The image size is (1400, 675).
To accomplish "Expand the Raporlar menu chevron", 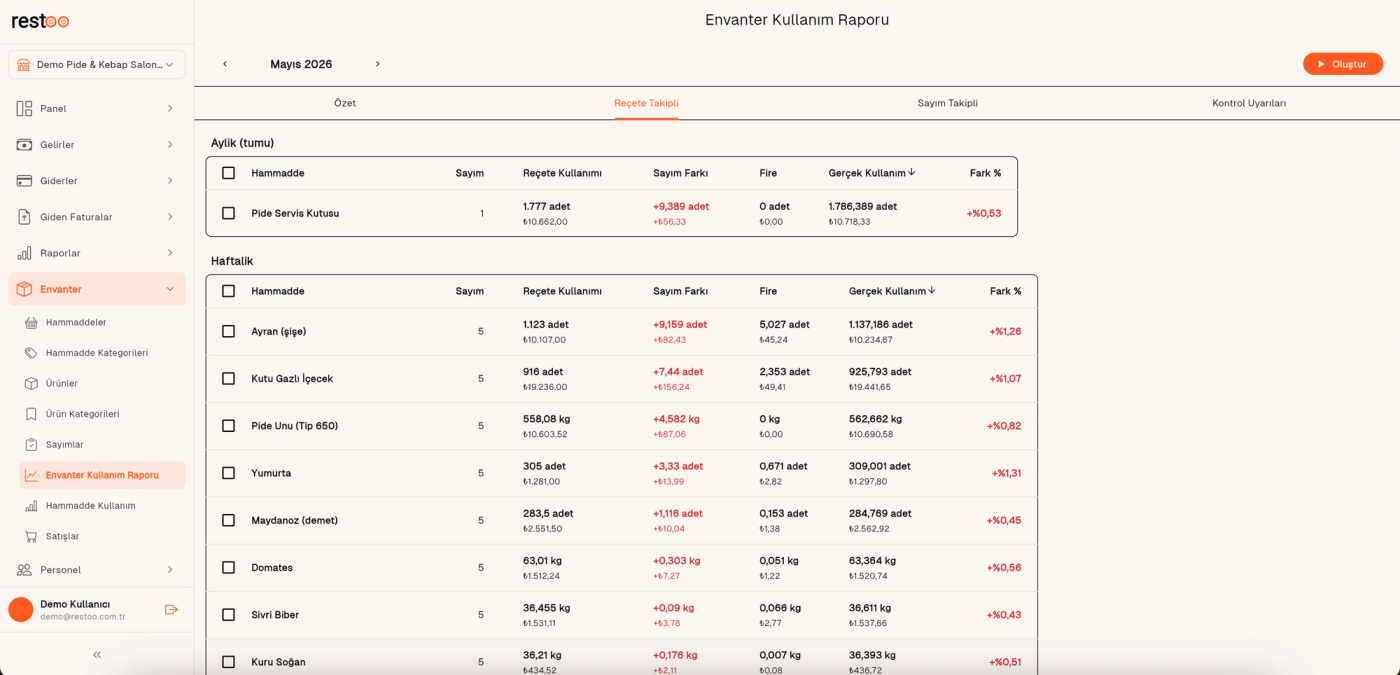I will point(170,253).
